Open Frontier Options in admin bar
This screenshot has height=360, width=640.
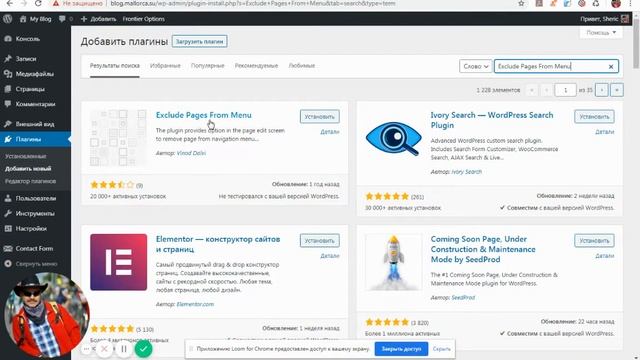(144, 19)
